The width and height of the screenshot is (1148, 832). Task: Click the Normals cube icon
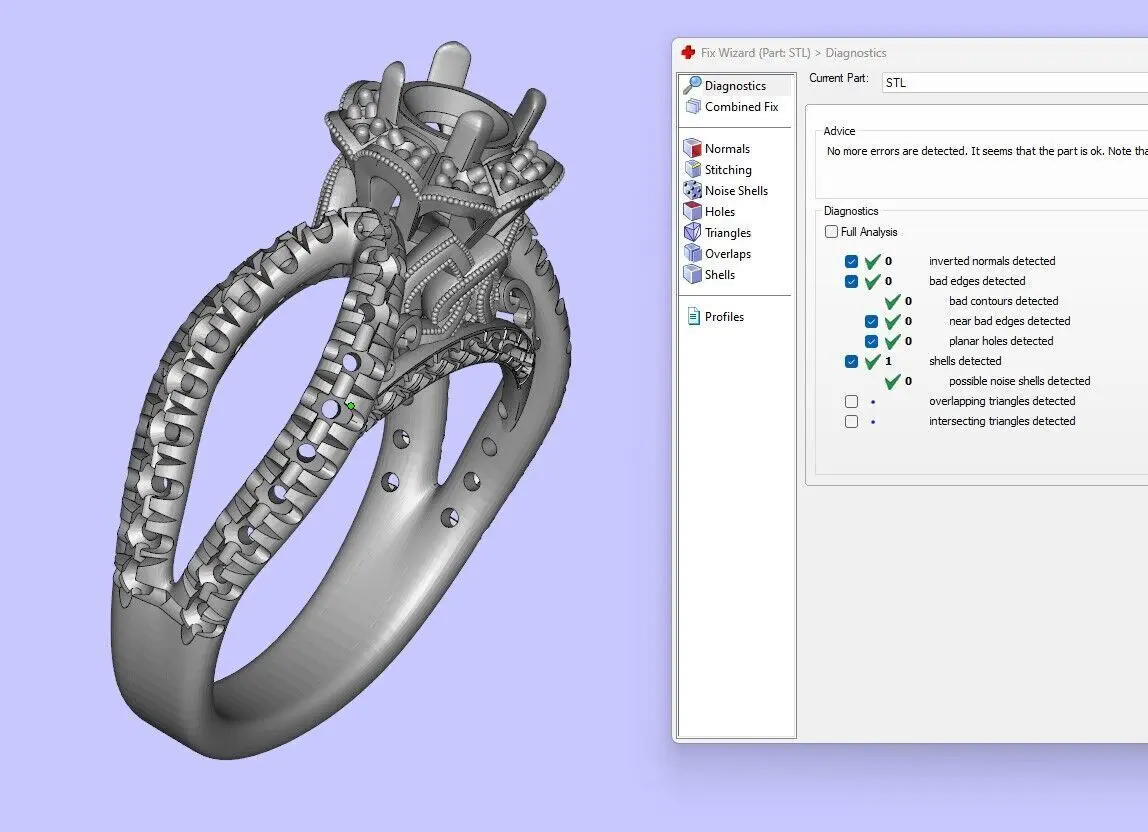(692, 148)
